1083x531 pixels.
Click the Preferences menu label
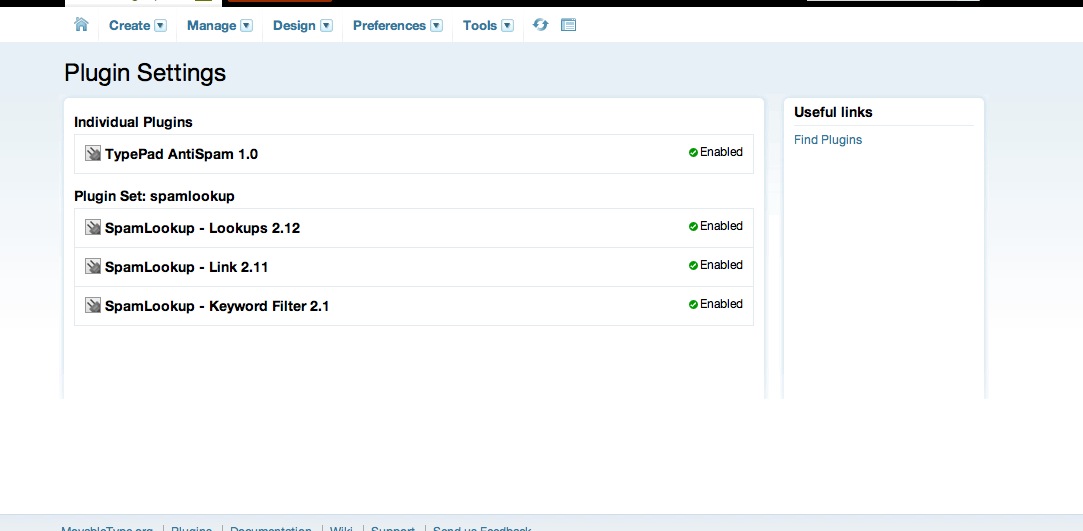coord(390,26)
